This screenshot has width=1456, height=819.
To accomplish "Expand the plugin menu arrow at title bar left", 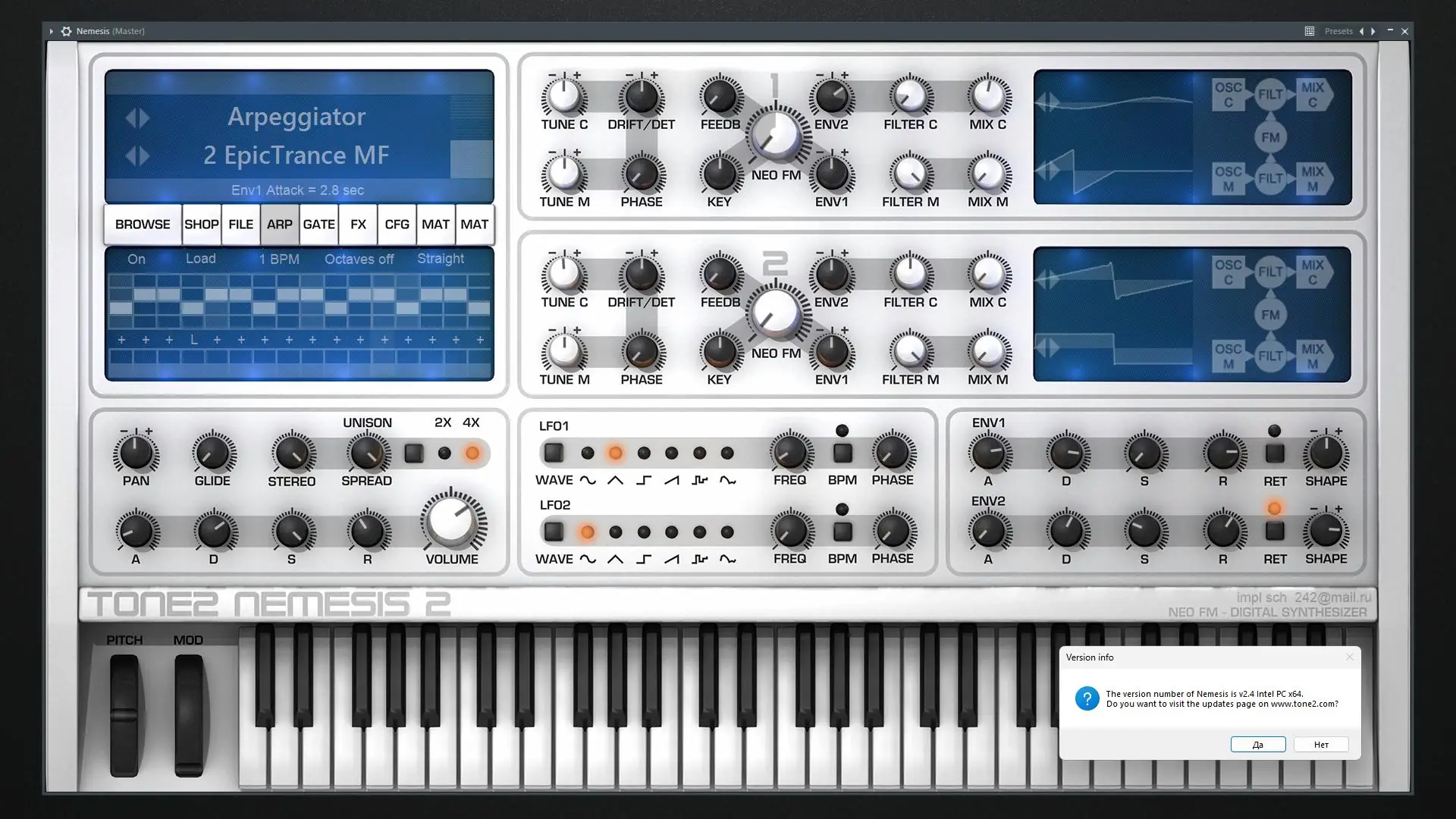I will tap(51, 31).
